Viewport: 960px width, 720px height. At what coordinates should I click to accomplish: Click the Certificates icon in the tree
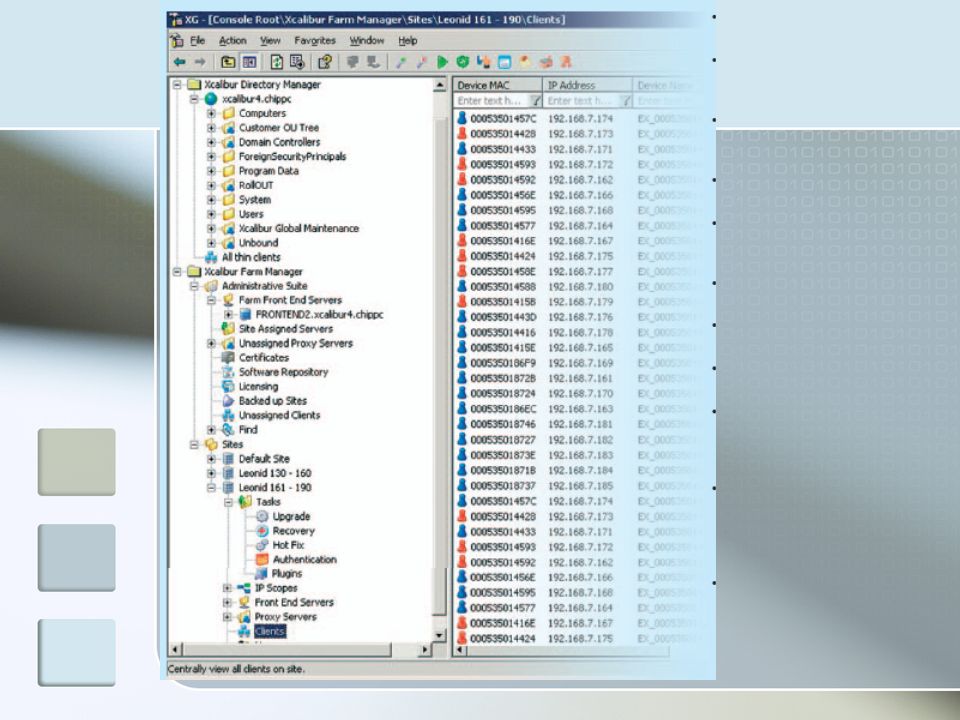click(x=228, y=358)
